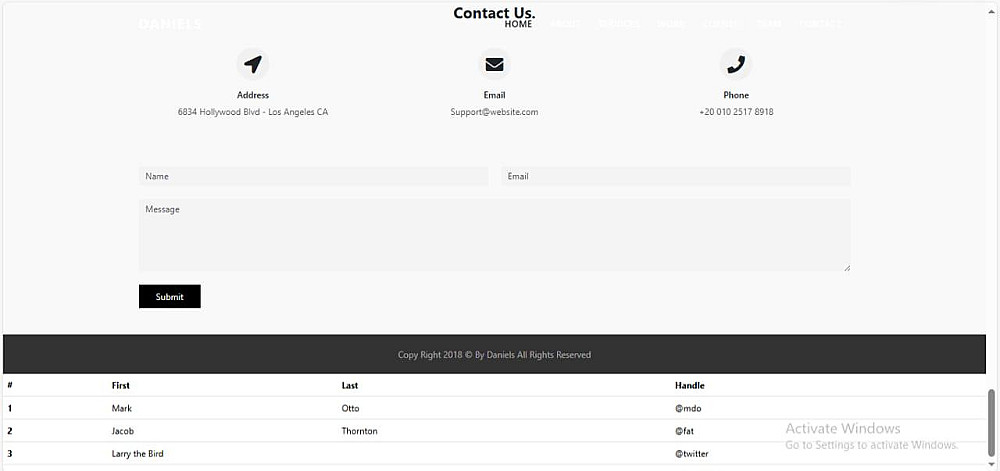The width and height of the screenshot is (1000, 471).
Task: Click row number 3 cell
Action: pos(10,454)
